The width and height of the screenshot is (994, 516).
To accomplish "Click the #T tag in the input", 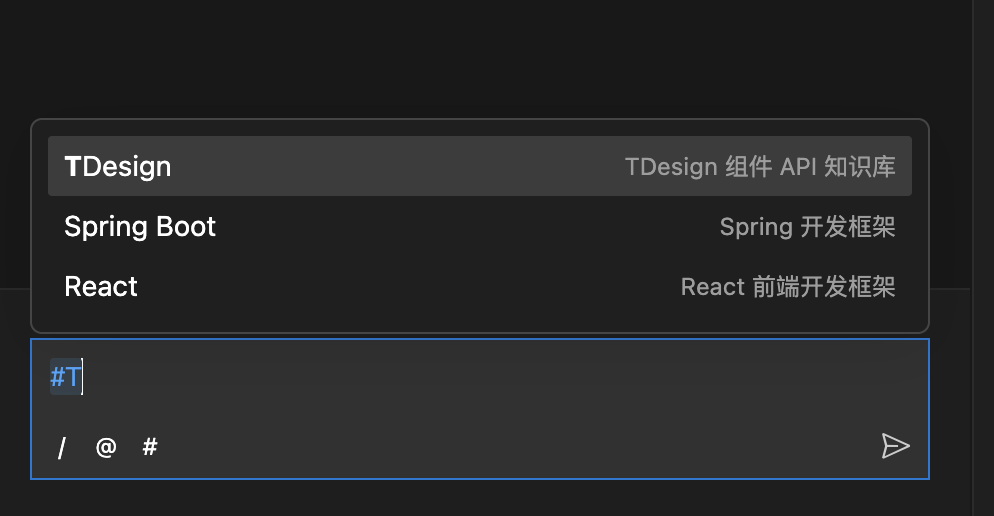I will click(x=66, y=378).
